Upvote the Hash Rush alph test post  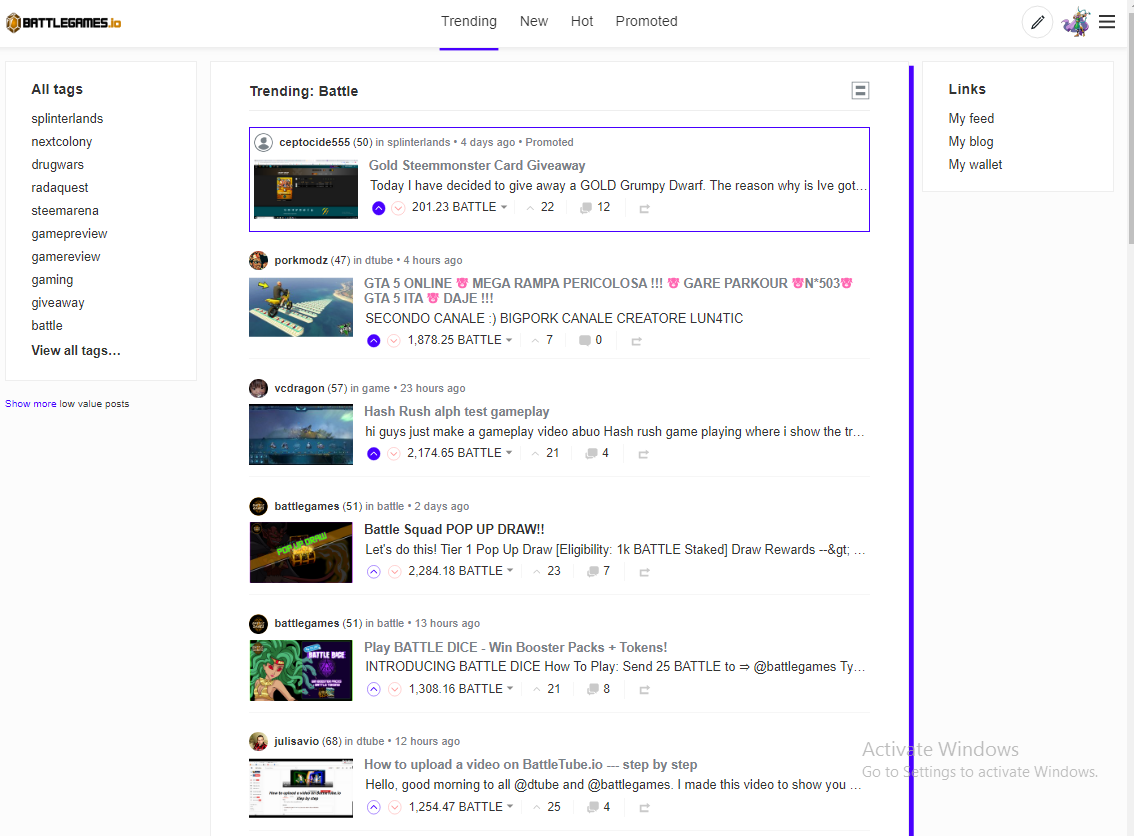pyautogui.click(x=373, y=454)
